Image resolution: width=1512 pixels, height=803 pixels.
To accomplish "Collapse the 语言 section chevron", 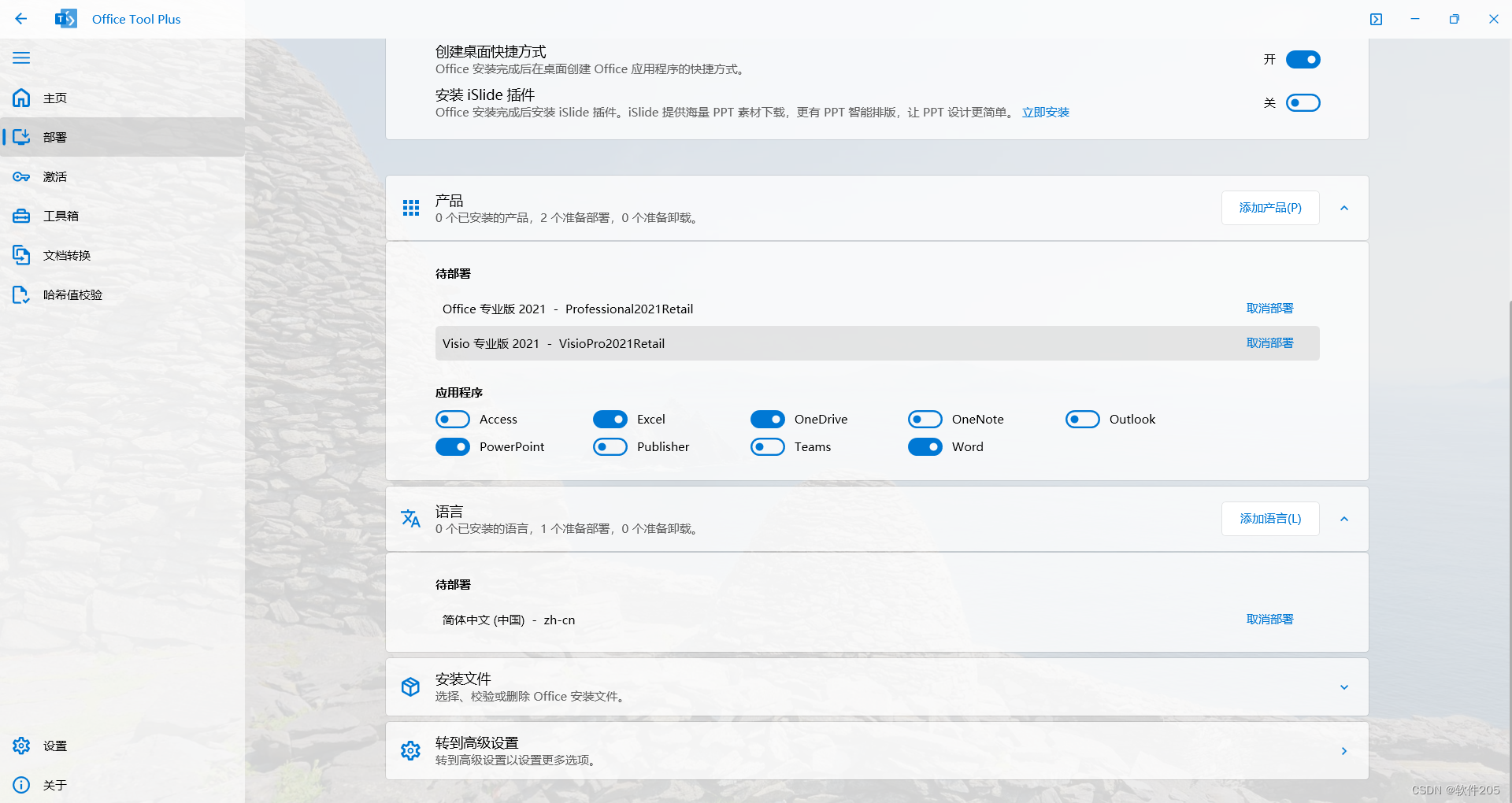I will pyautogui.click(x=1344, y=519).
